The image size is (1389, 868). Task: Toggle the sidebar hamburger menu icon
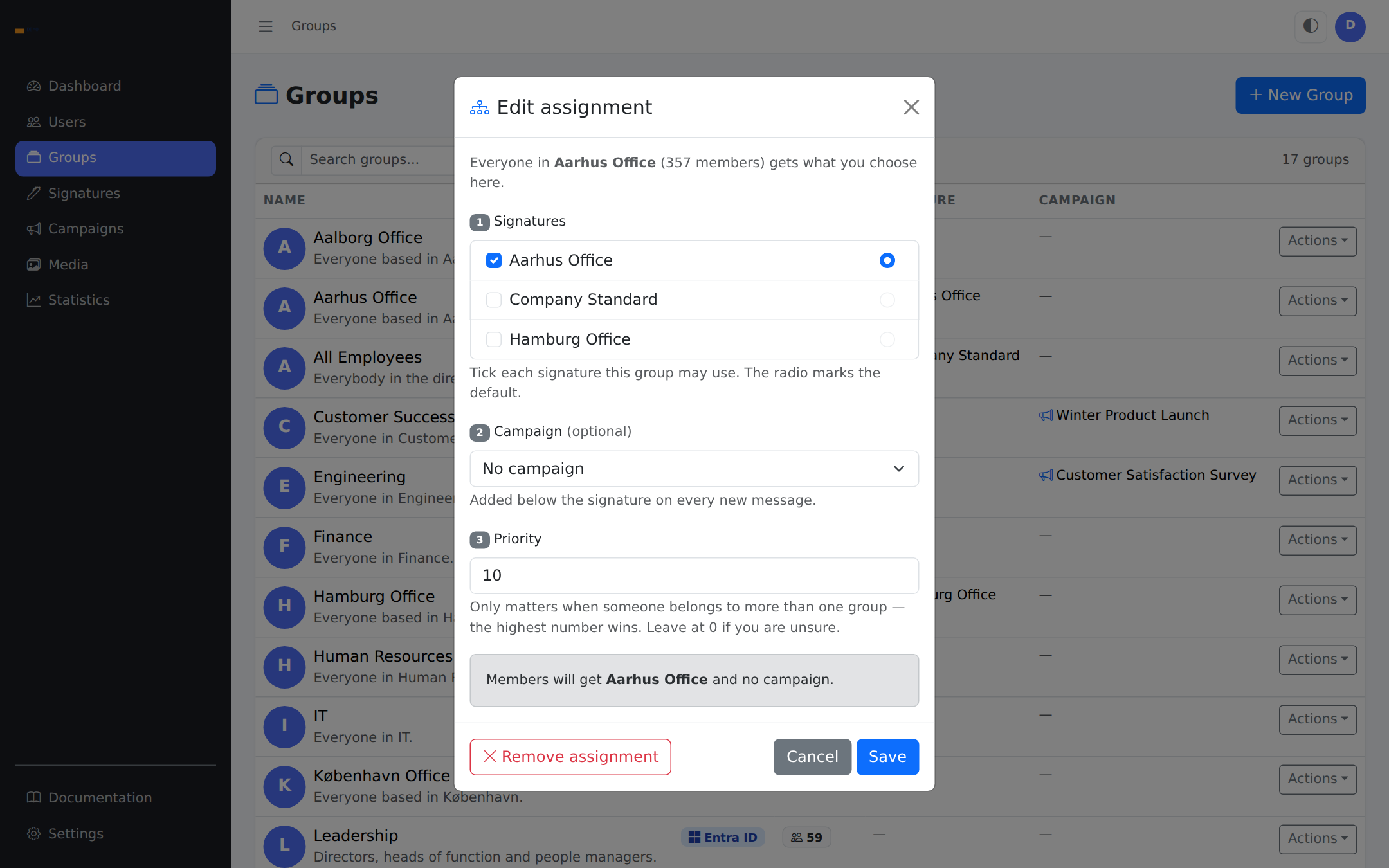266,26
